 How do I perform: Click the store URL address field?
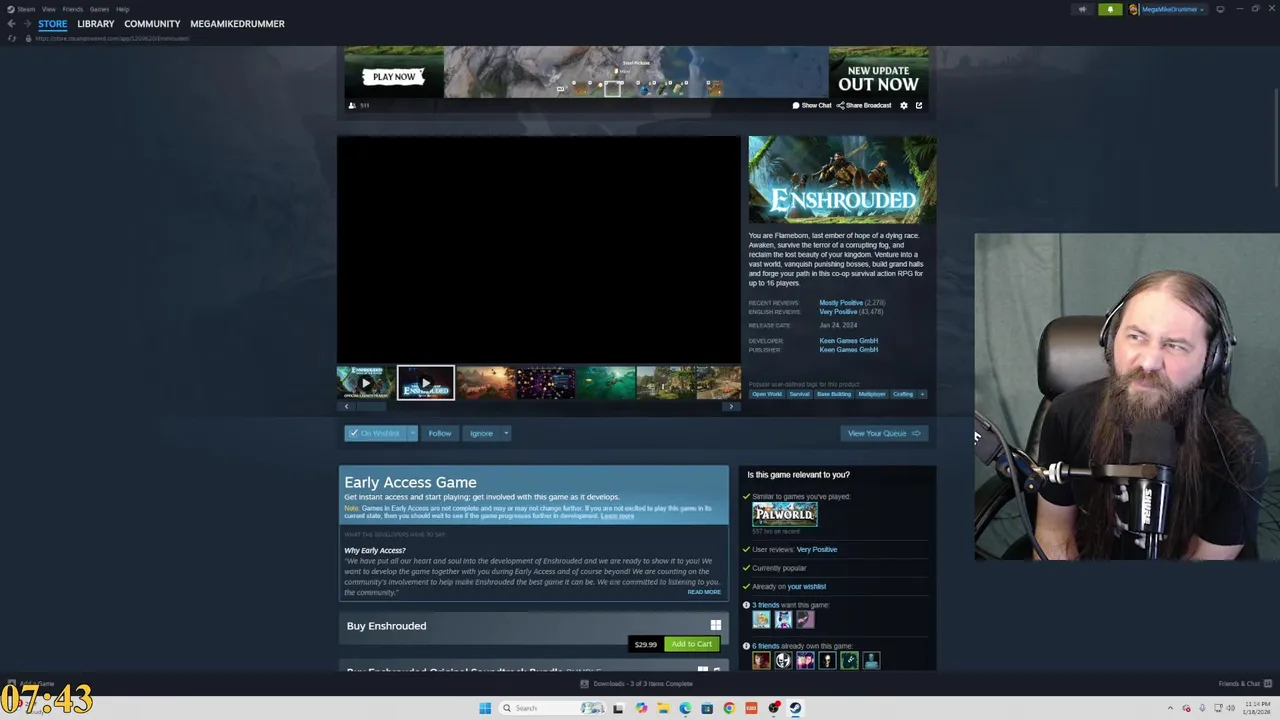click(112, 38)
